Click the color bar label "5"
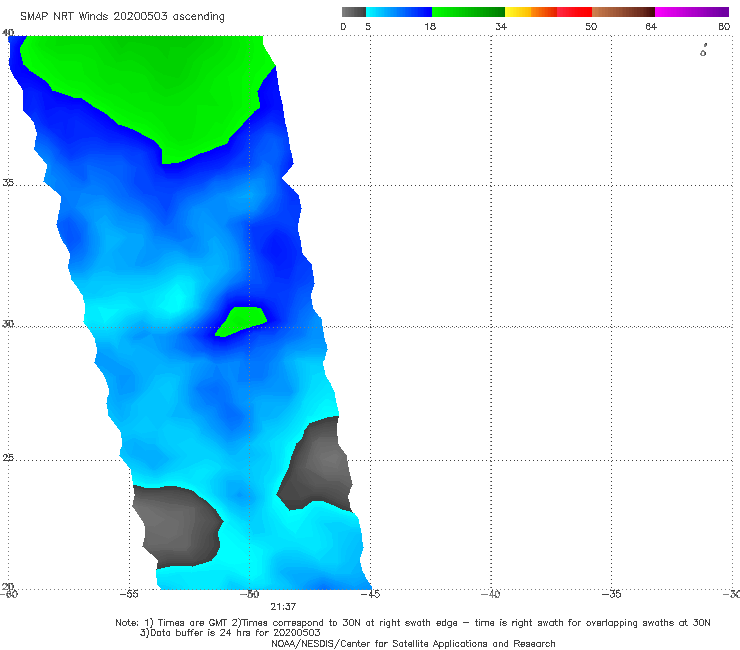This screenshot has height=650, width=740. tap(368, 27)
